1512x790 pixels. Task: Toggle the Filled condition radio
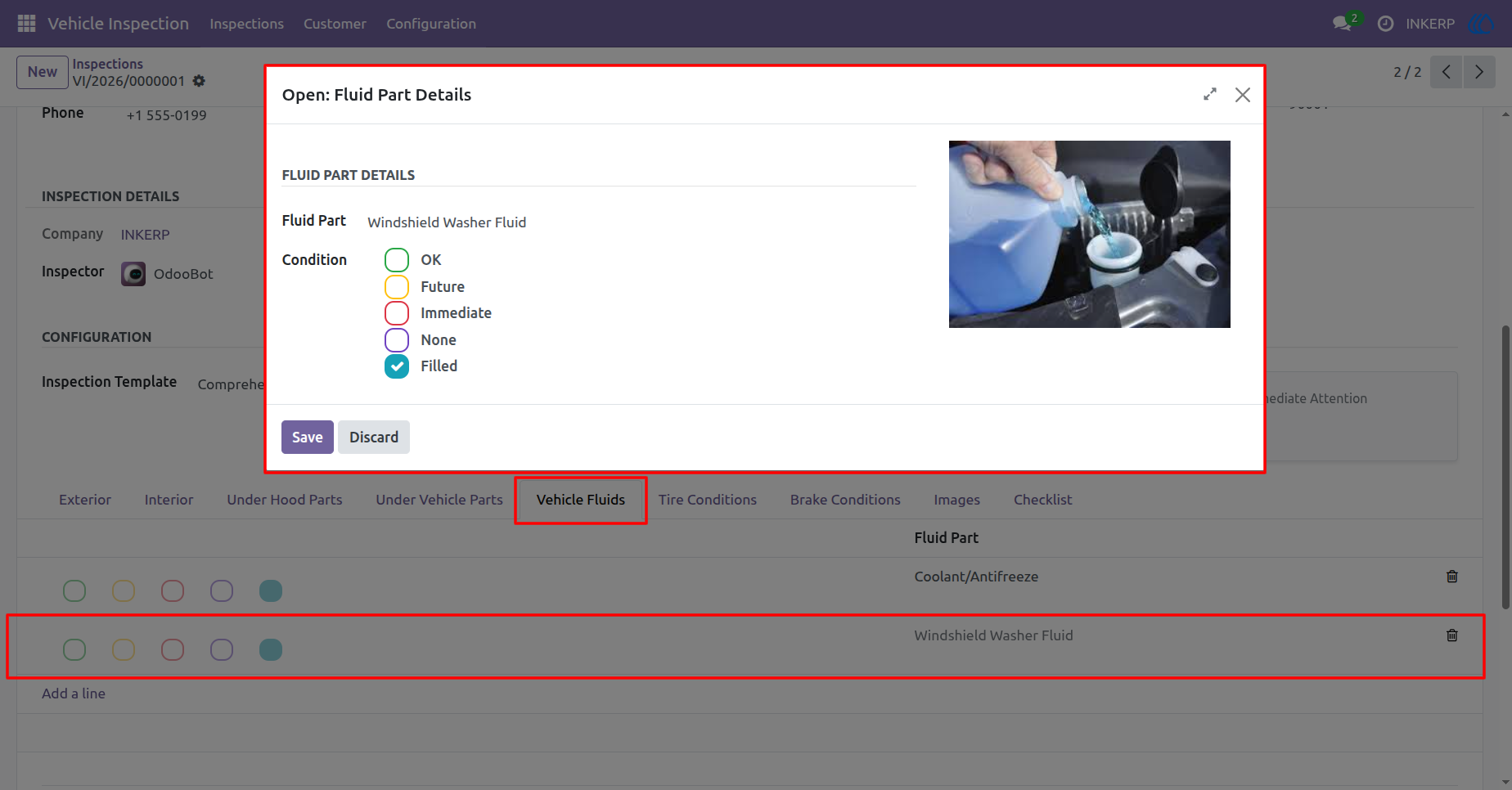397,366
